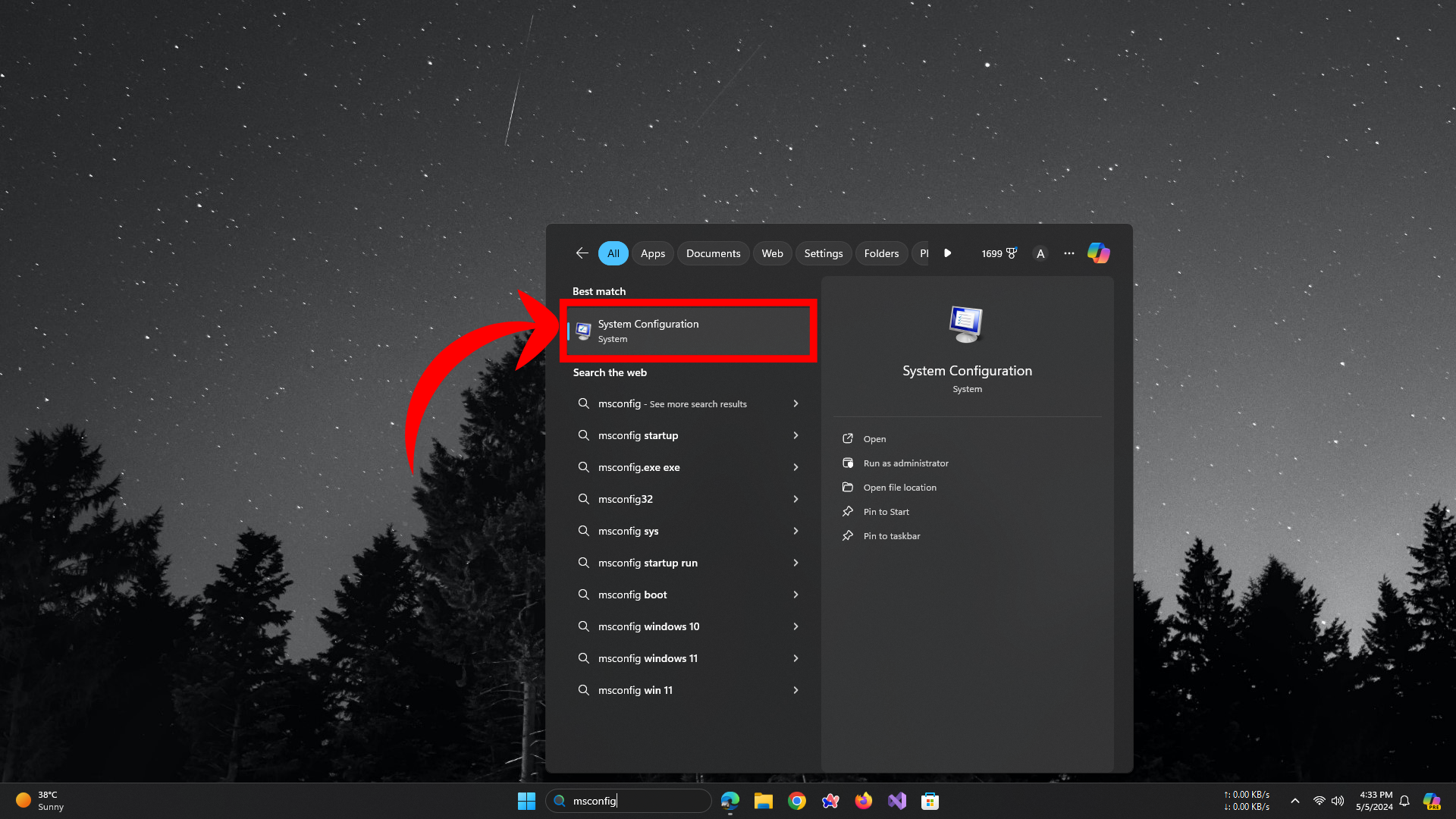
Task: Click Run as administrator
Action: [x=905, y=463]
